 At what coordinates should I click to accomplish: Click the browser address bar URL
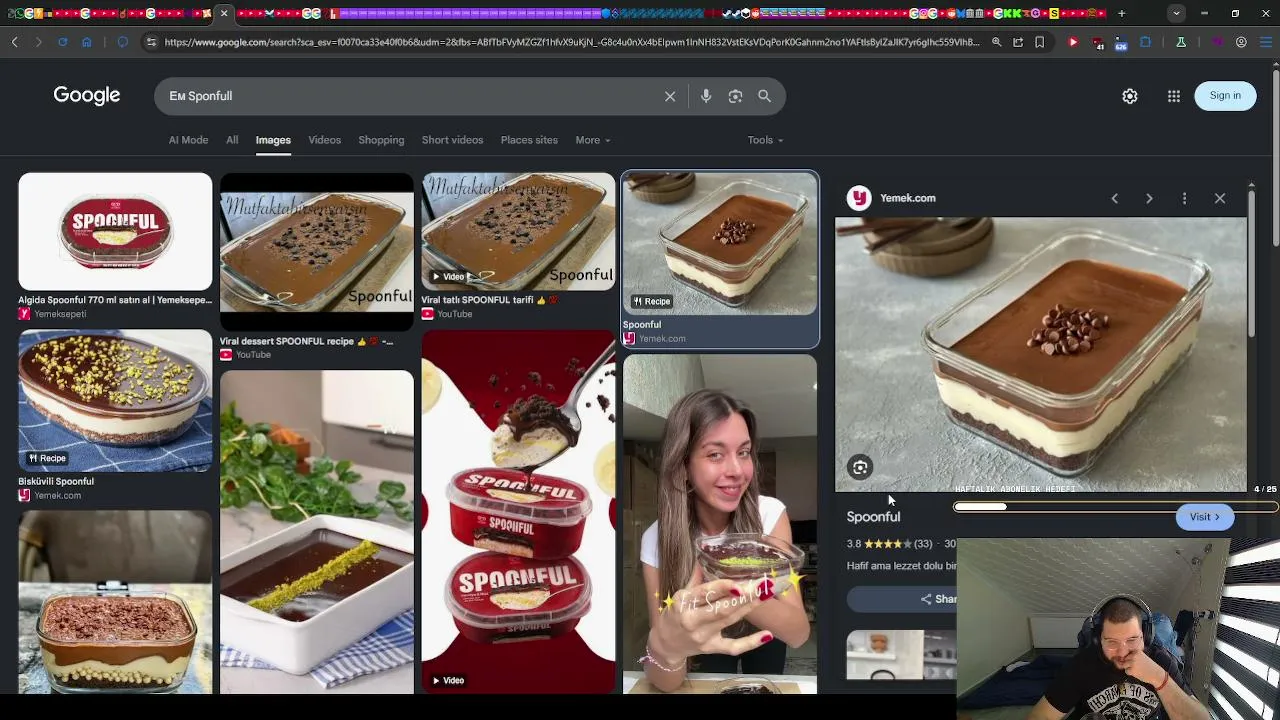[x=572, y=42]
